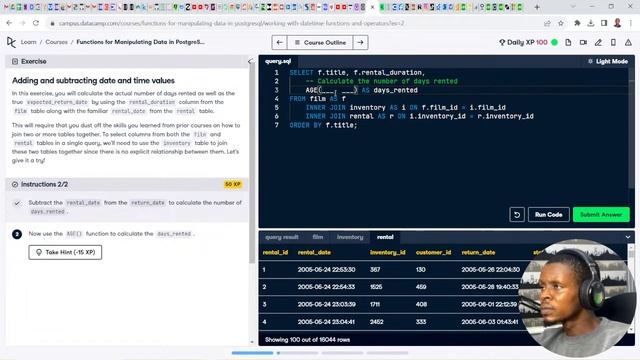Click the 50 XP badge
640x360 pixels.
[x=233, y=184]
